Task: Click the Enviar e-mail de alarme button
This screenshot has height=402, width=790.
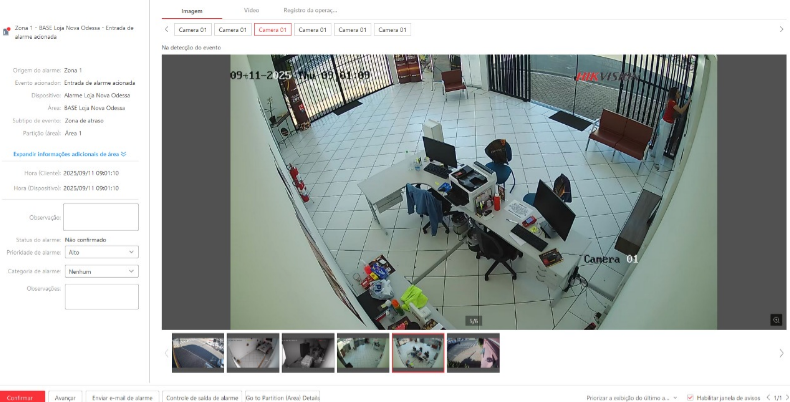Action: (x=122, y=397)
